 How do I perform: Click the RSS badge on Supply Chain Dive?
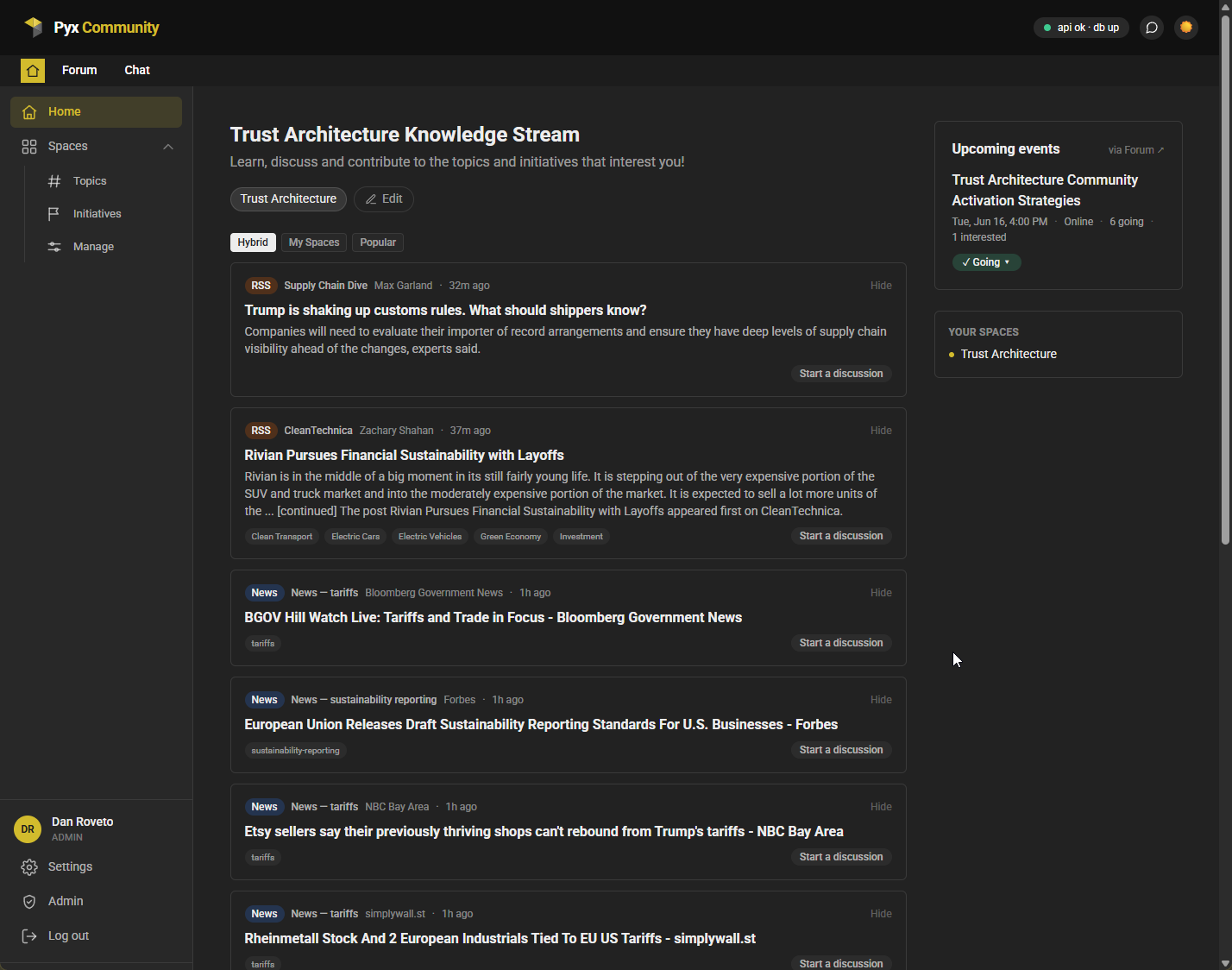point(261,286)
